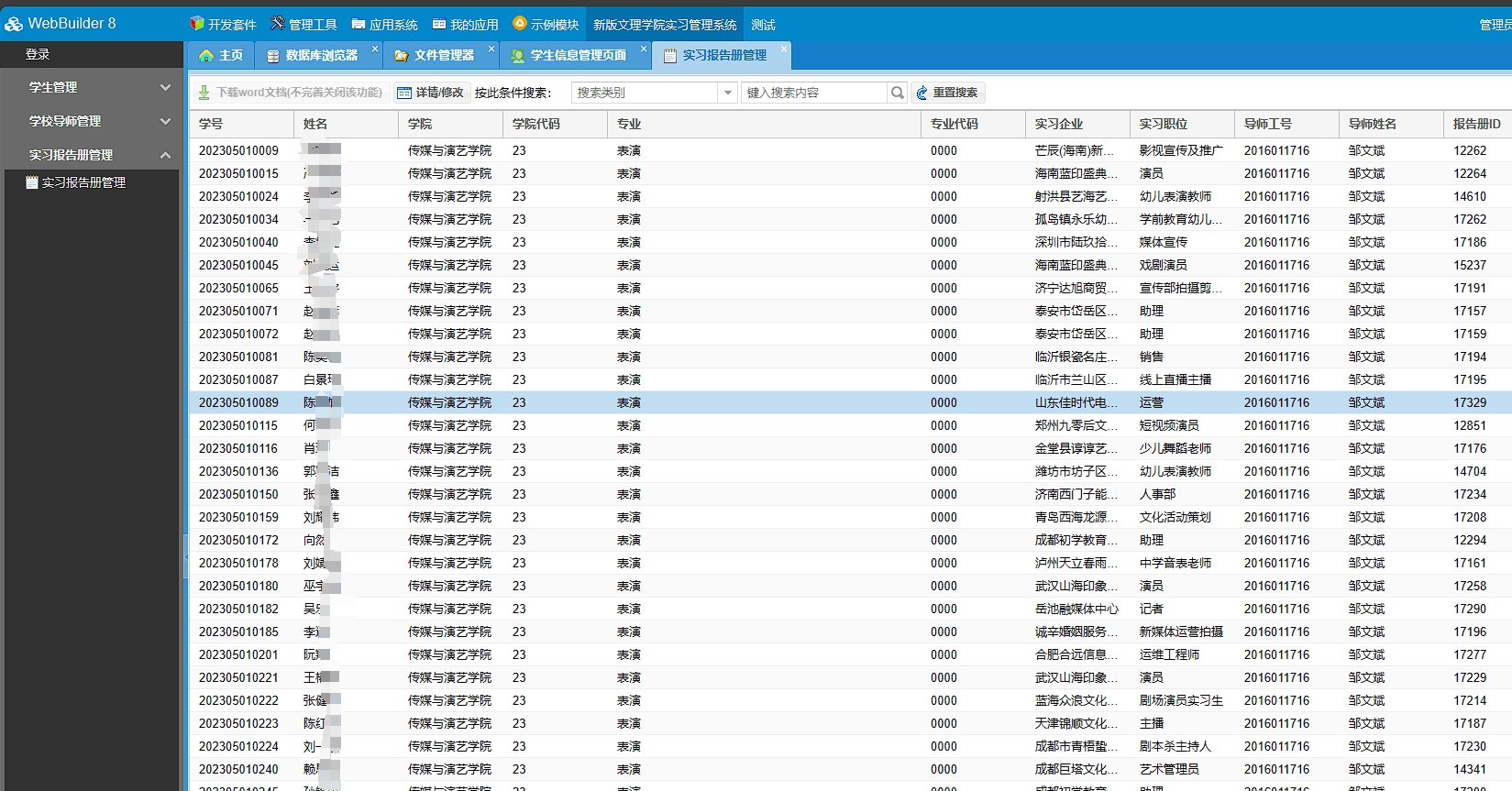Click cell 剧场演员实习生

1181,700
